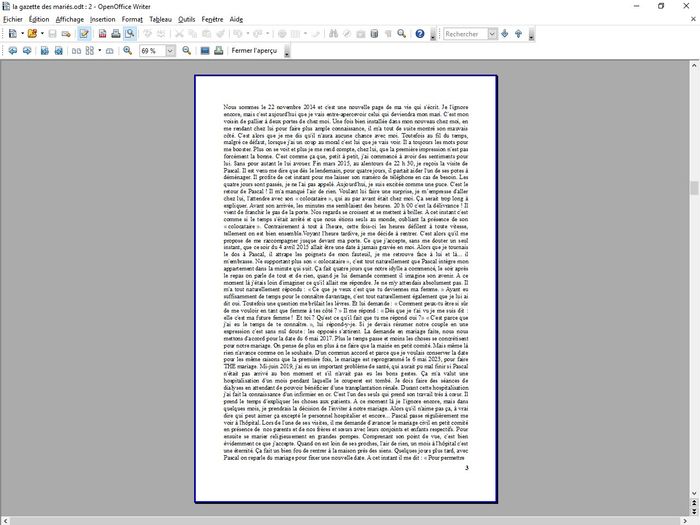Click Fermer l'aperçu button
Screen dimensions: 700x525
[254, 51]
